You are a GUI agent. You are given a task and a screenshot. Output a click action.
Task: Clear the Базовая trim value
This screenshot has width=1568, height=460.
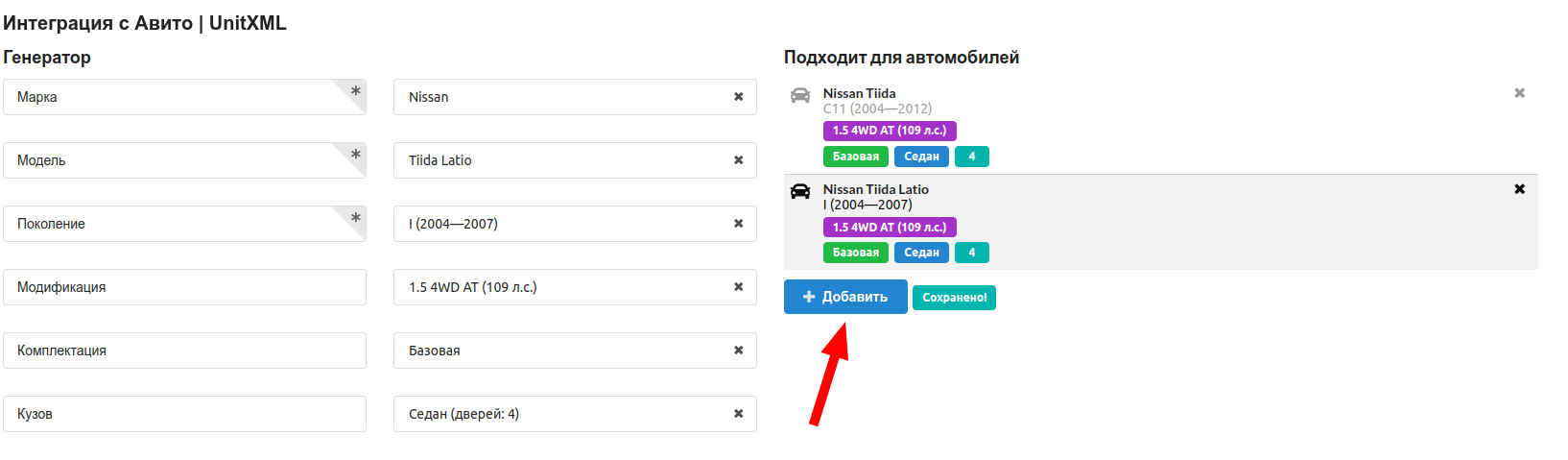click(x=738, y=351)
